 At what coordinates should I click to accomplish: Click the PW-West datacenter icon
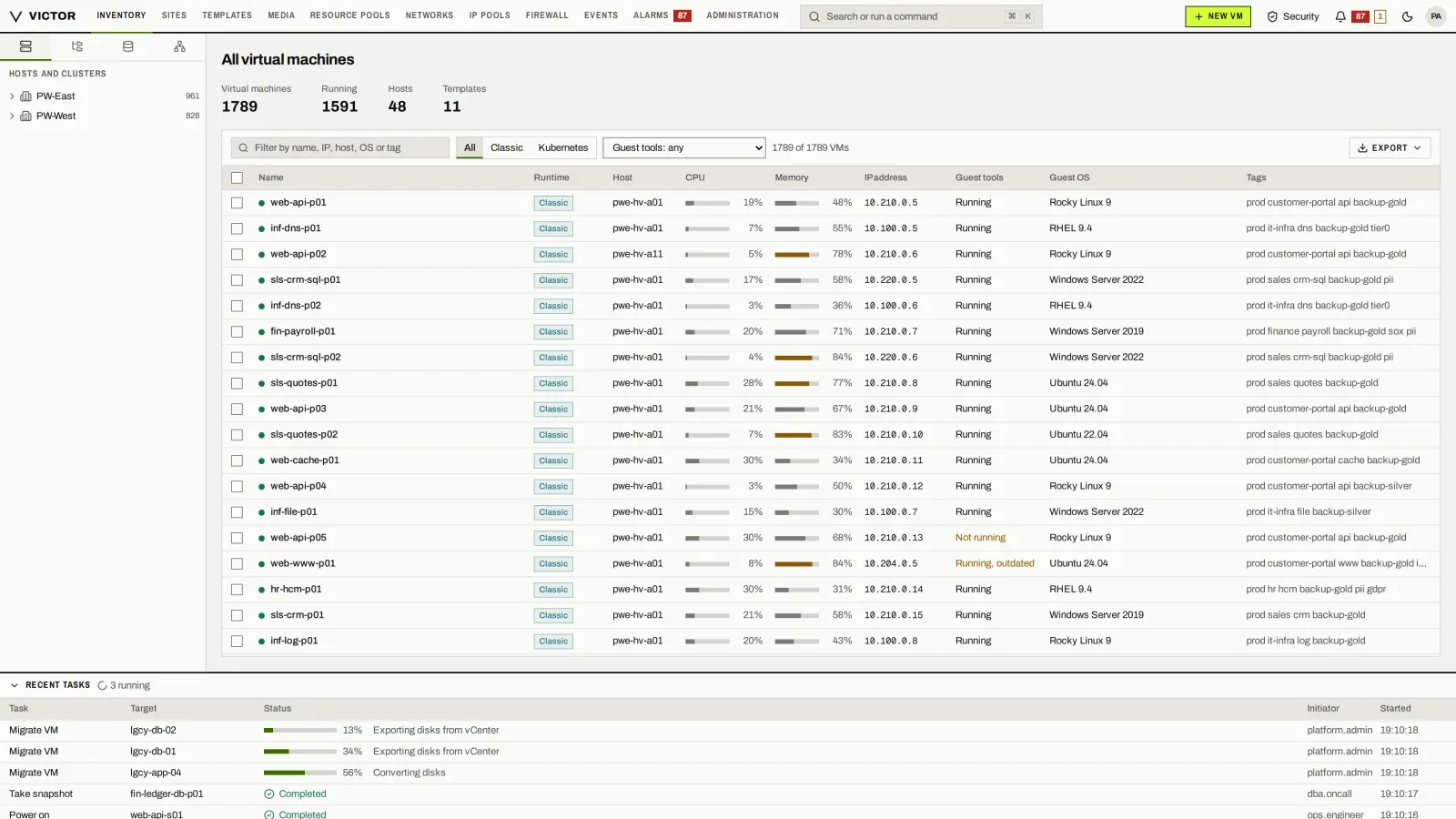point(25,116)
